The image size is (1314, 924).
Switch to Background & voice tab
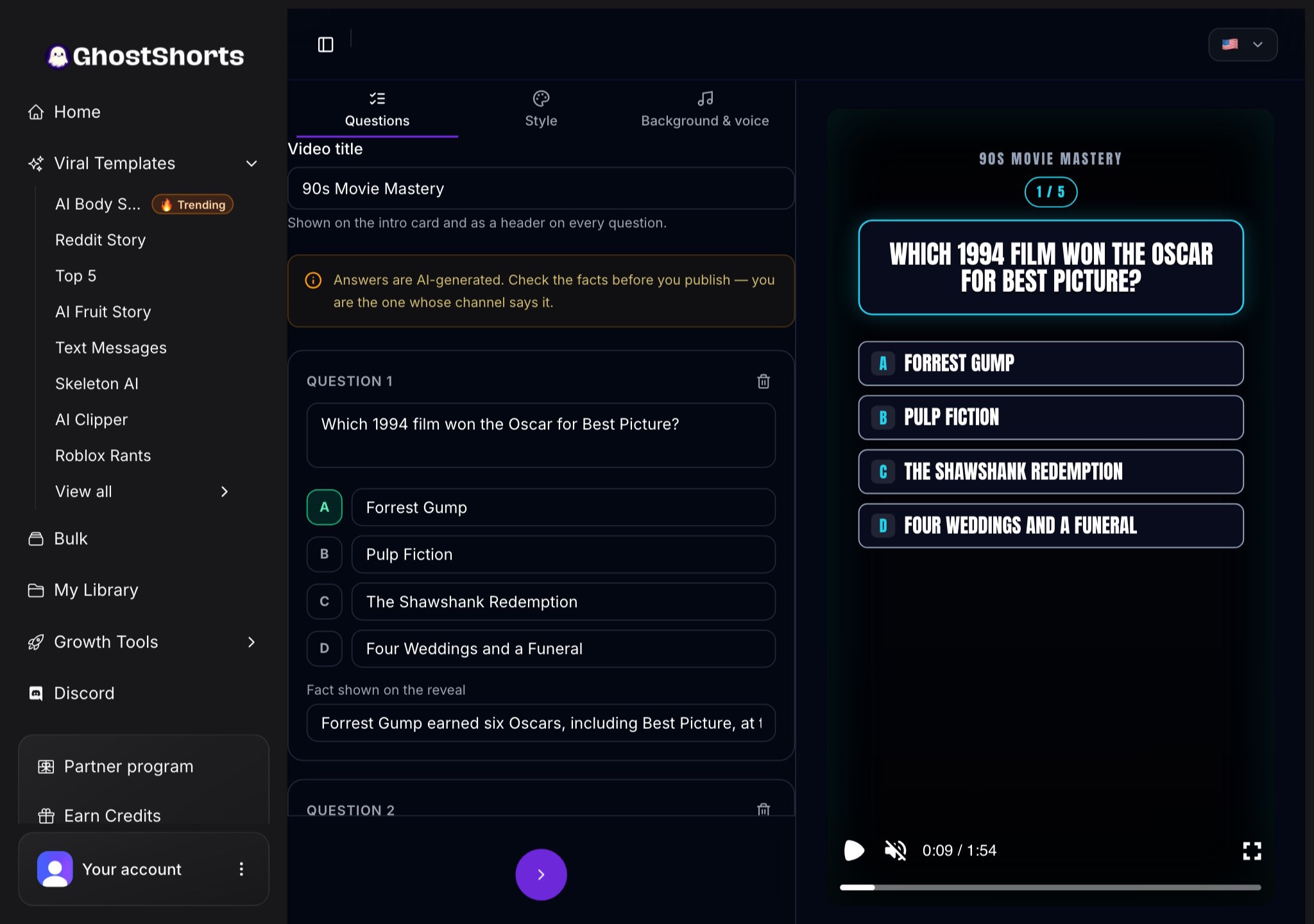[704, 109]
